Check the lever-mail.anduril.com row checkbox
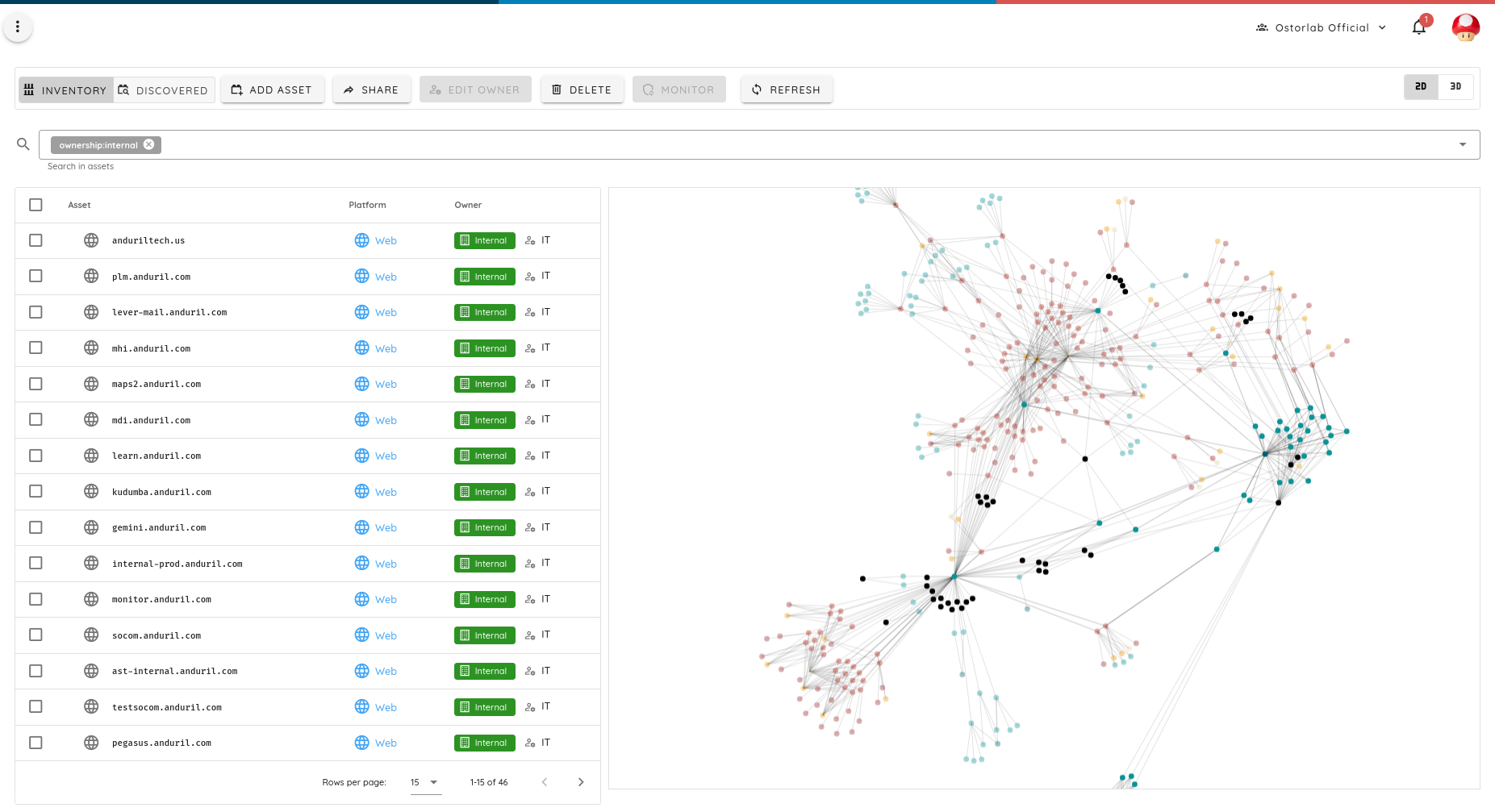The height and width of the screenshot is (812, 1495). tap(35, 312)
